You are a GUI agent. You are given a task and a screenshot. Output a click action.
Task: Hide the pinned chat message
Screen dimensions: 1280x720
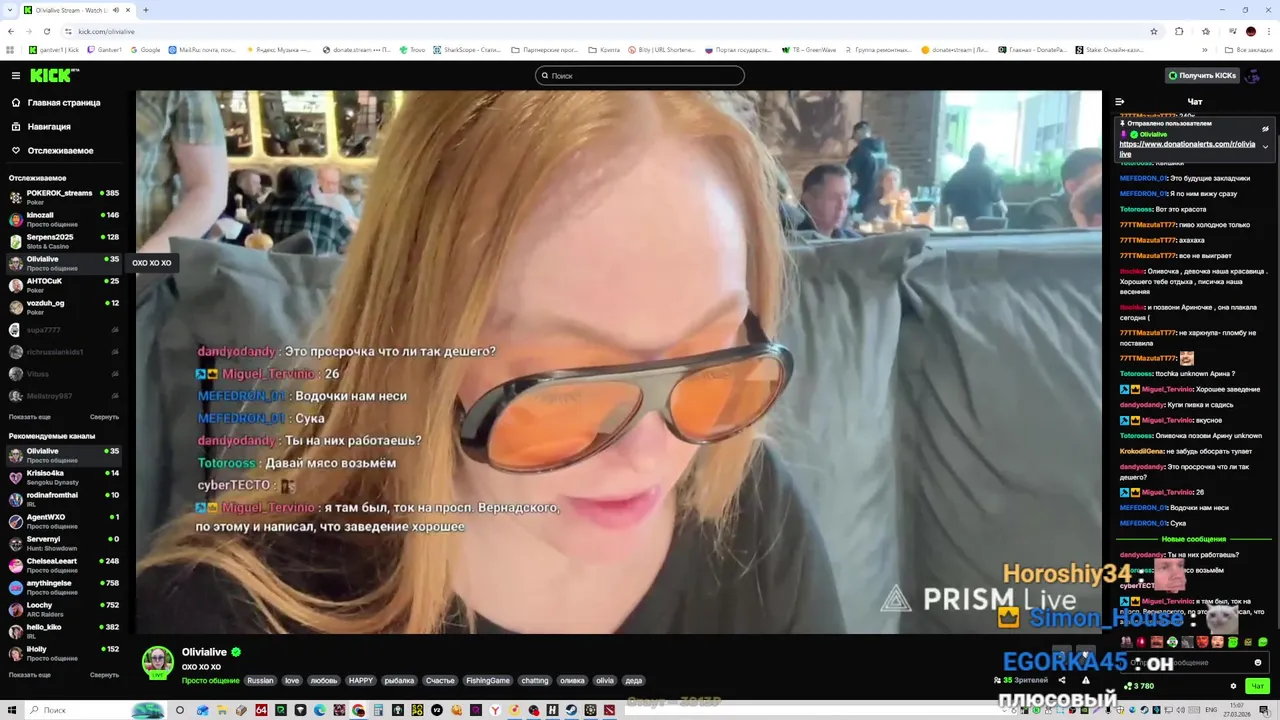(x=1265, y=128)
